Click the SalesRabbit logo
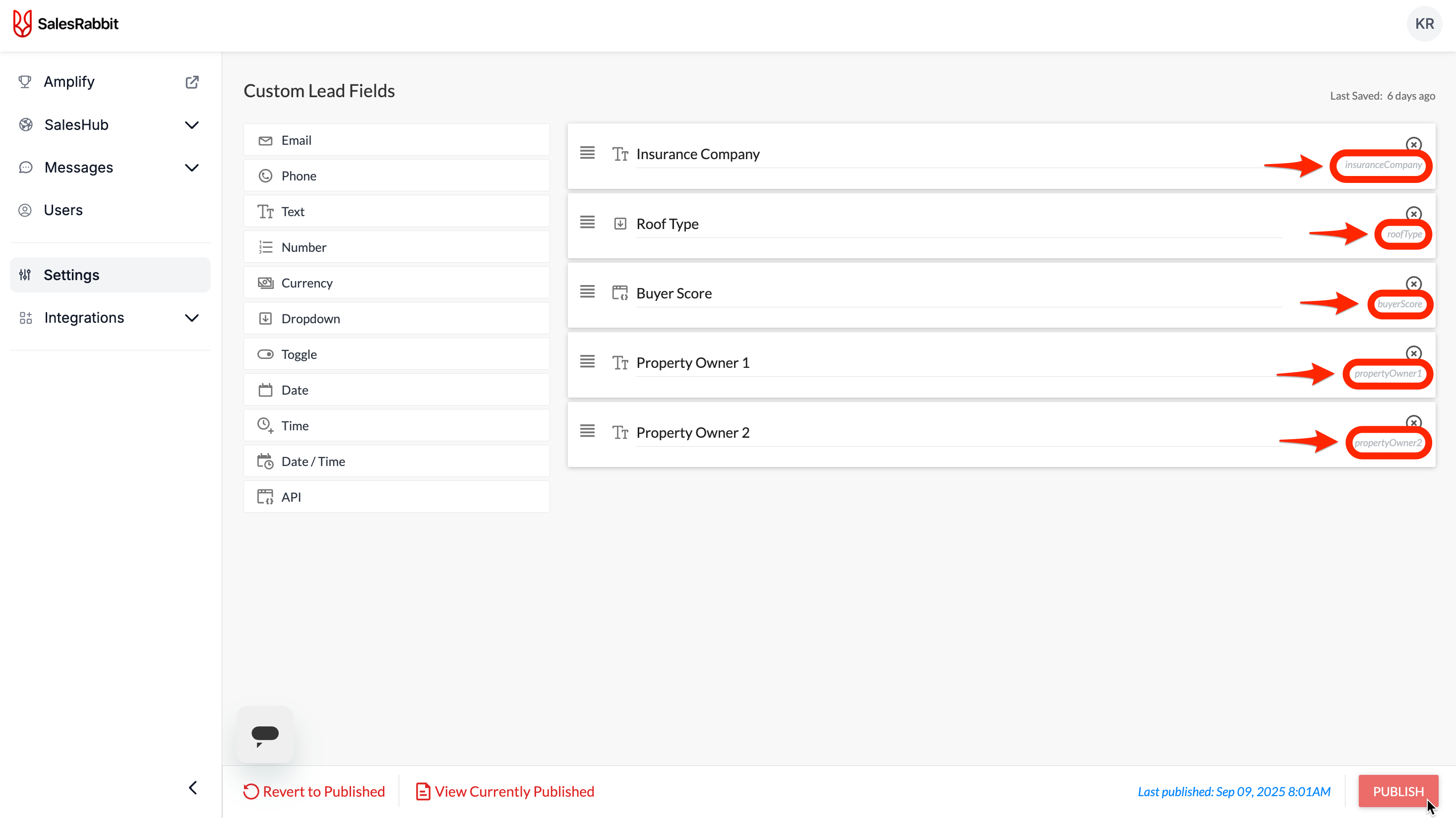 pos(65,24)
